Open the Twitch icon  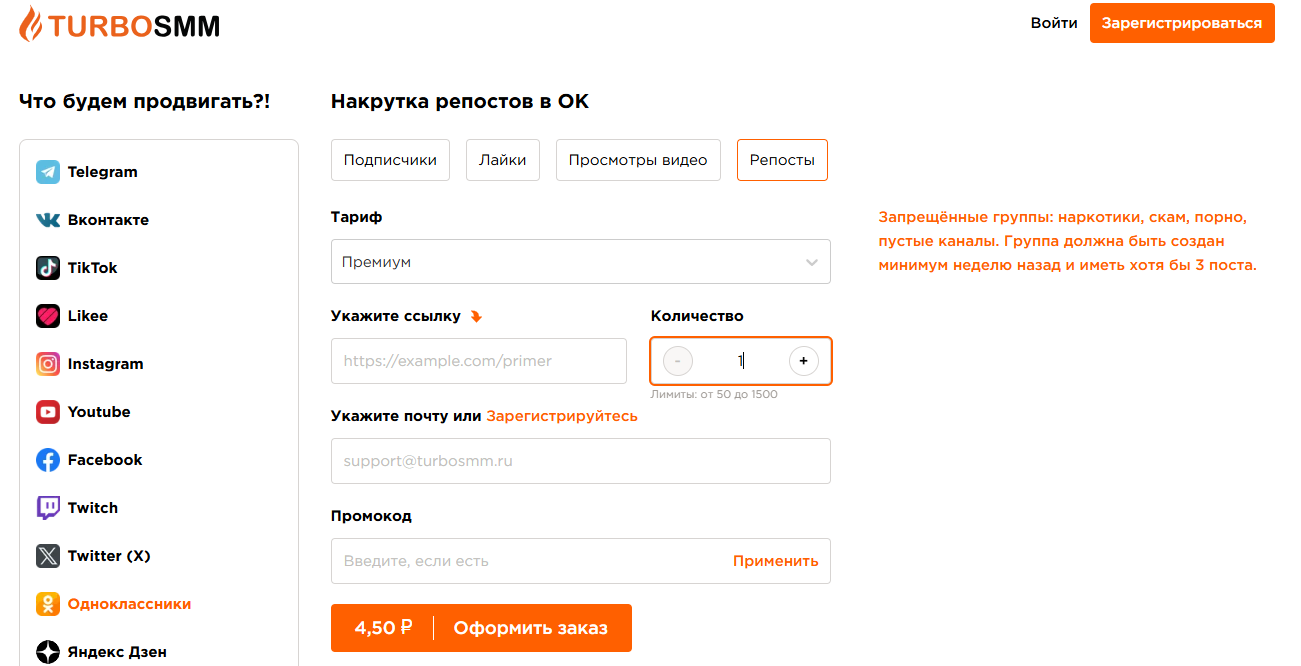pyautogui.click(x=48, y=508)
